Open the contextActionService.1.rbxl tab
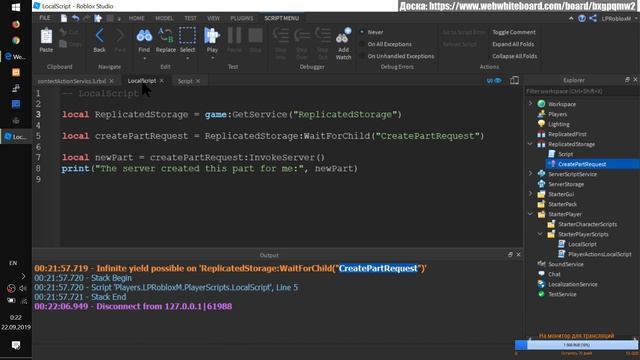 (72, 81)
